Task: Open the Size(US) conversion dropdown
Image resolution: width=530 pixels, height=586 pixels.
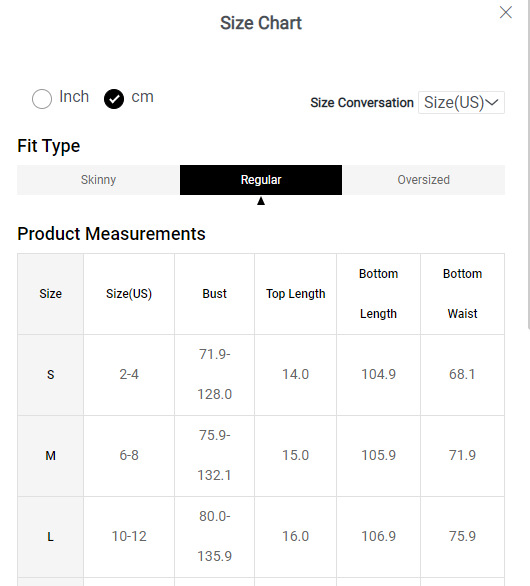Action: point(461,102)
